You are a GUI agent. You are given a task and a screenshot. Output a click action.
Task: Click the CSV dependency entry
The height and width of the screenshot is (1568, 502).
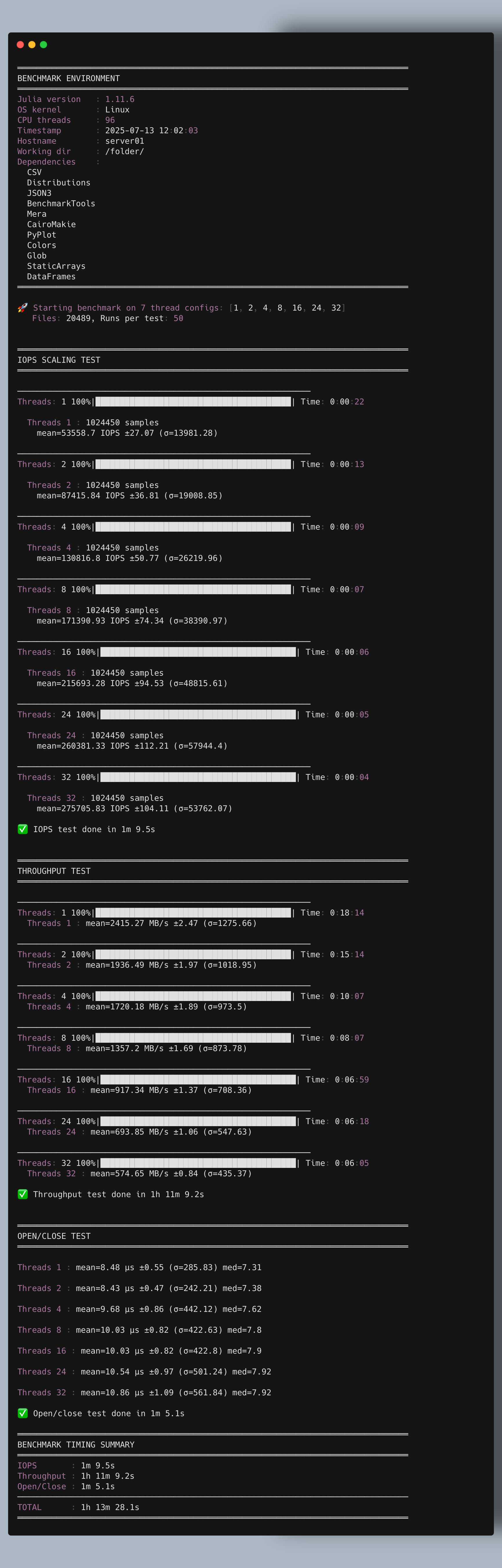(34, 172)
